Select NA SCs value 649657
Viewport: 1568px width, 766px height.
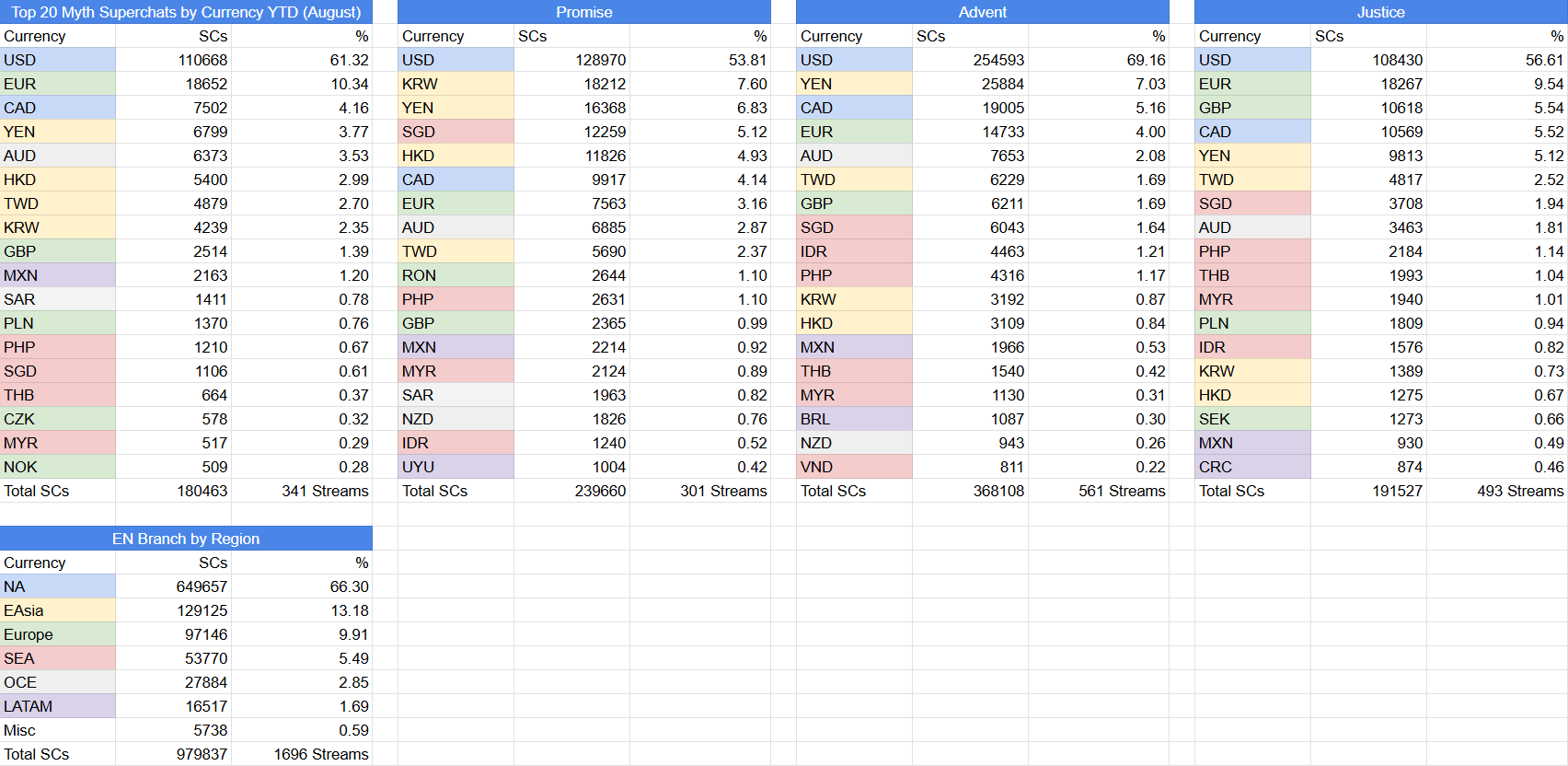(x=174, y=586)
